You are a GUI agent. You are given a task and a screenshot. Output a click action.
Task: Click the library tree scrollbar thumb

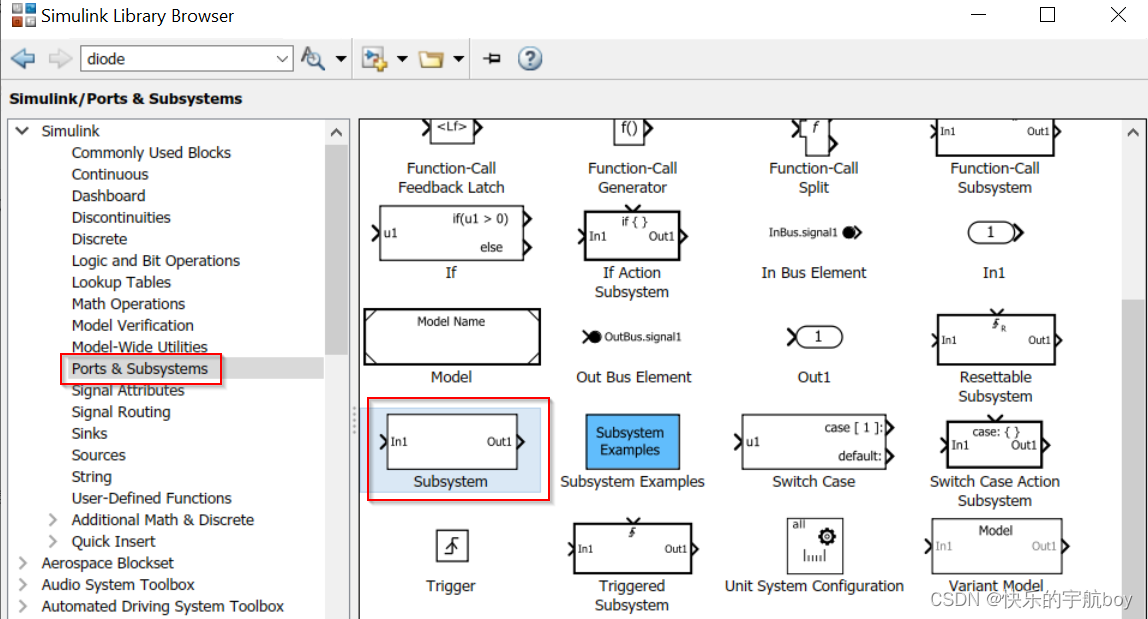tap(336, 249)
